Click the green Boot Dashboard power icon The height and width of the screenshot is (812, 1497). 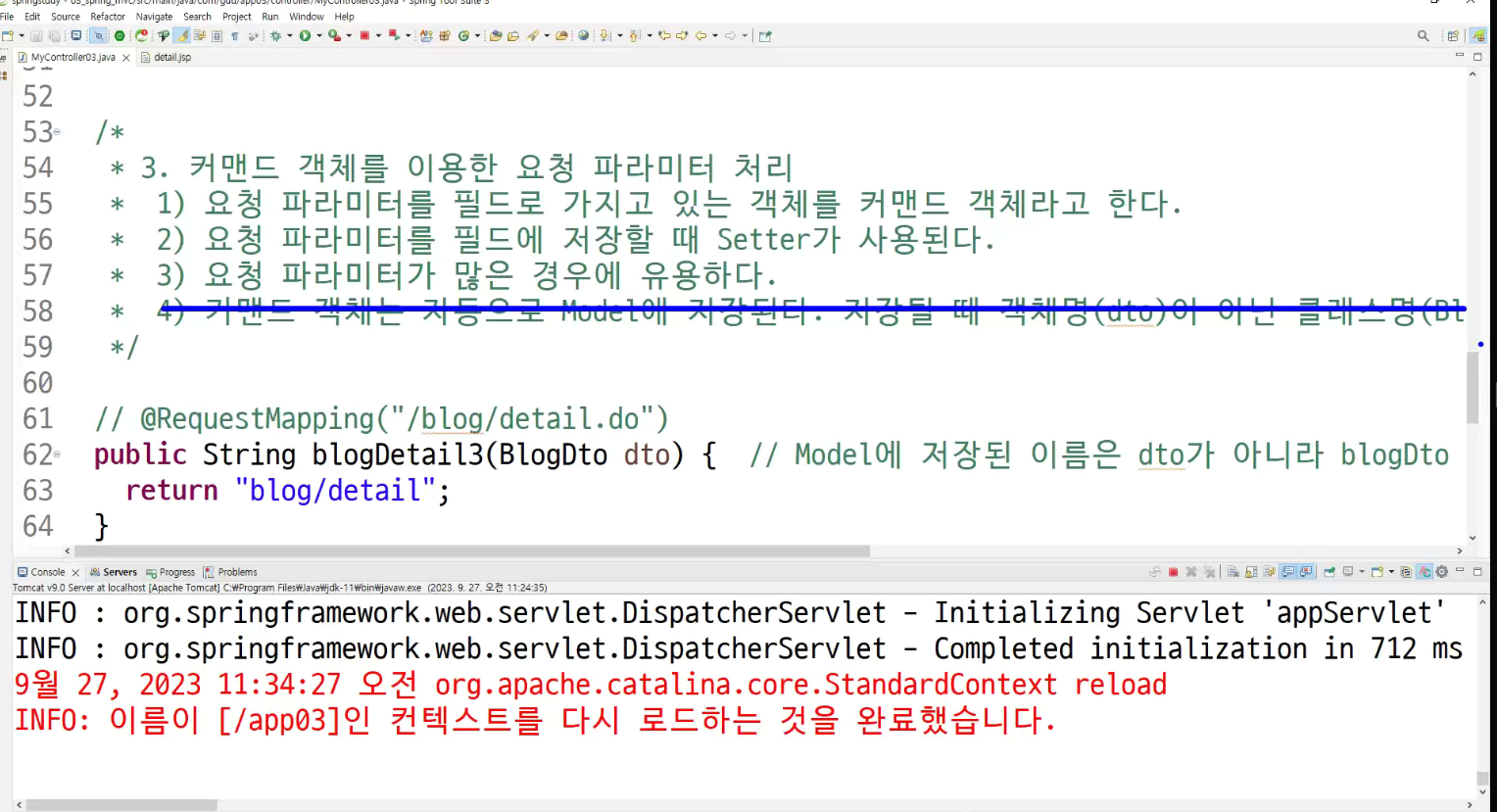(120, 35)
